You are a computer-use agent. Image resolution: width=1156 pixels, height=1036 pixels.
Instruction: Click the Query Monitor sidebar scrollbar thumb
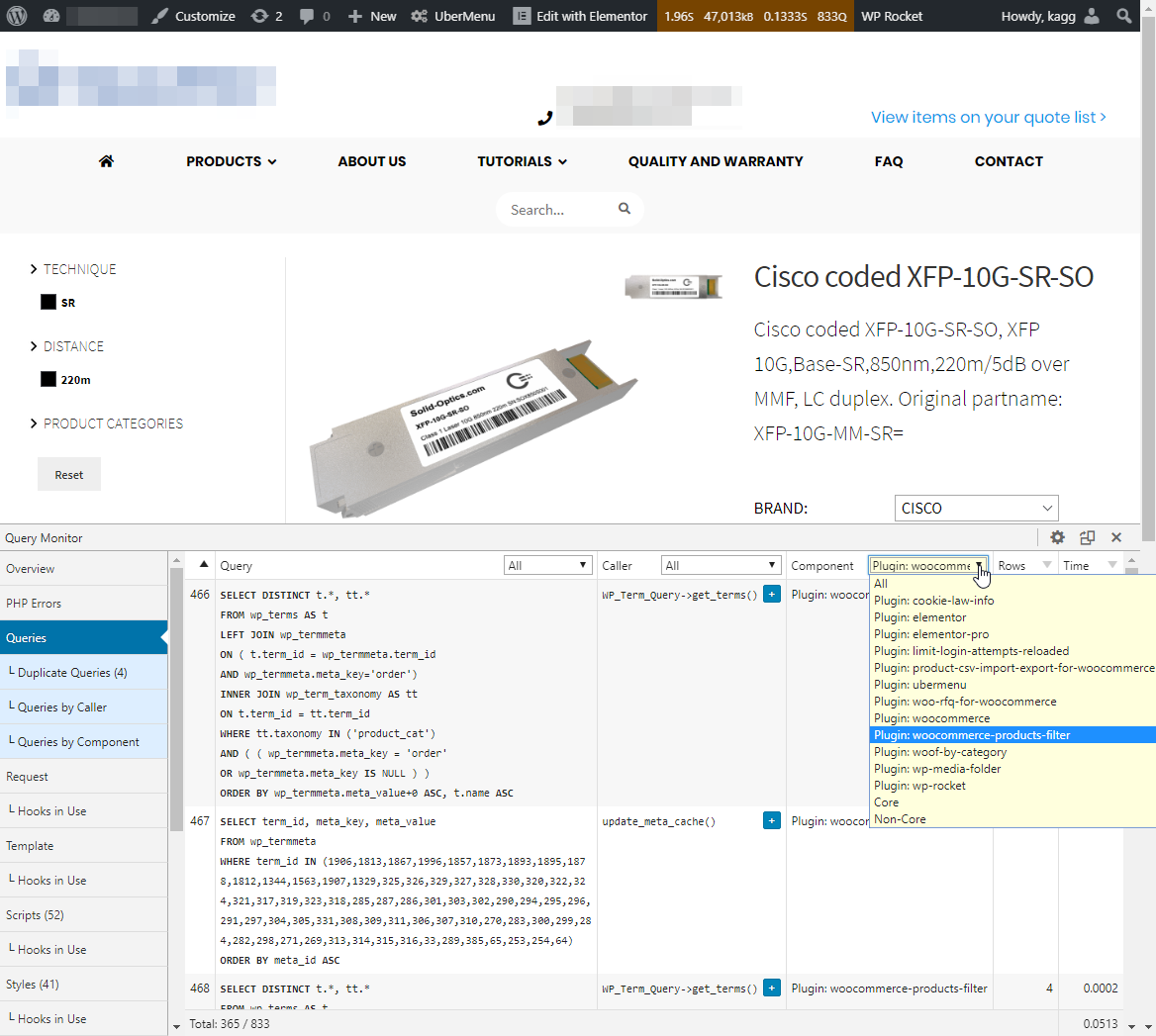coord(176,700)
